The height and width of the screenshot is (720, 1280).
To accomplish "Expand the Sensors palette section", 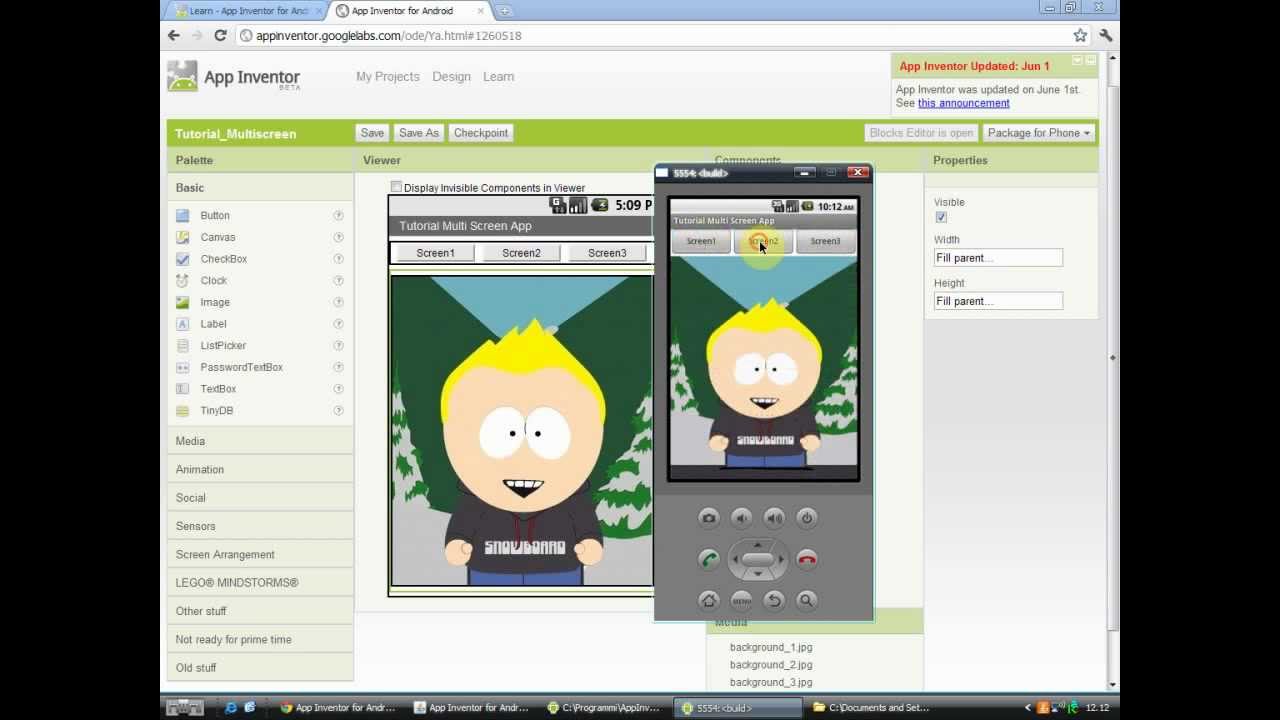I will pyautogui.click(x=260, y=526).
